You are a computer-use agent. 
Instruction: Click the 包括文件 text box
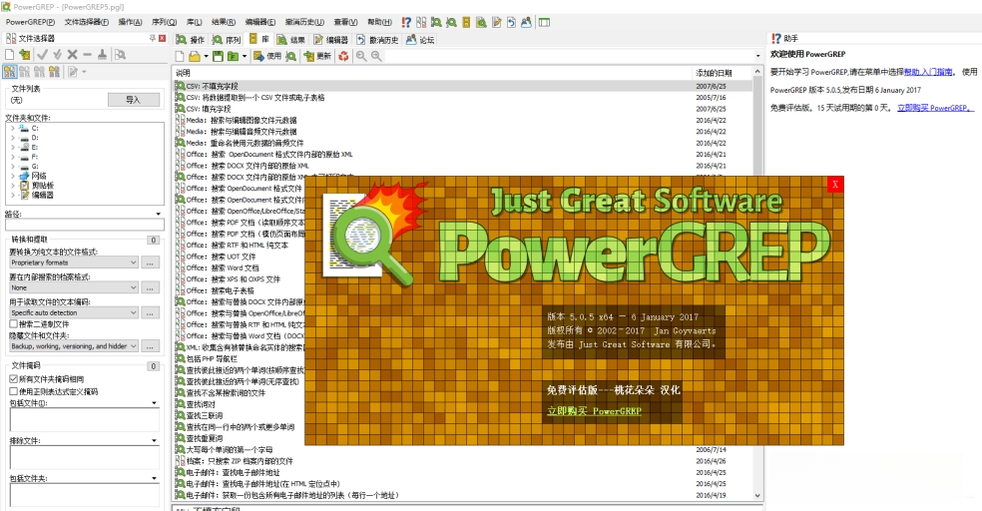point(85,419)
